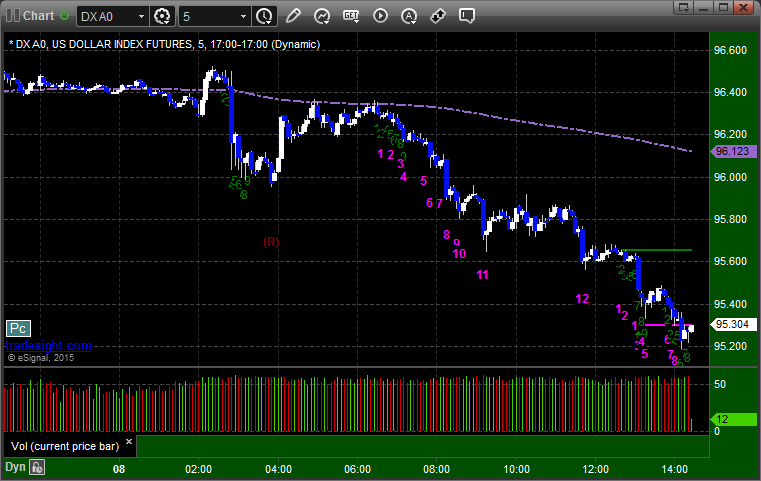Click the magenta count number 12
Viewport: 761px width, 481px height.
(x=582, y=299)
